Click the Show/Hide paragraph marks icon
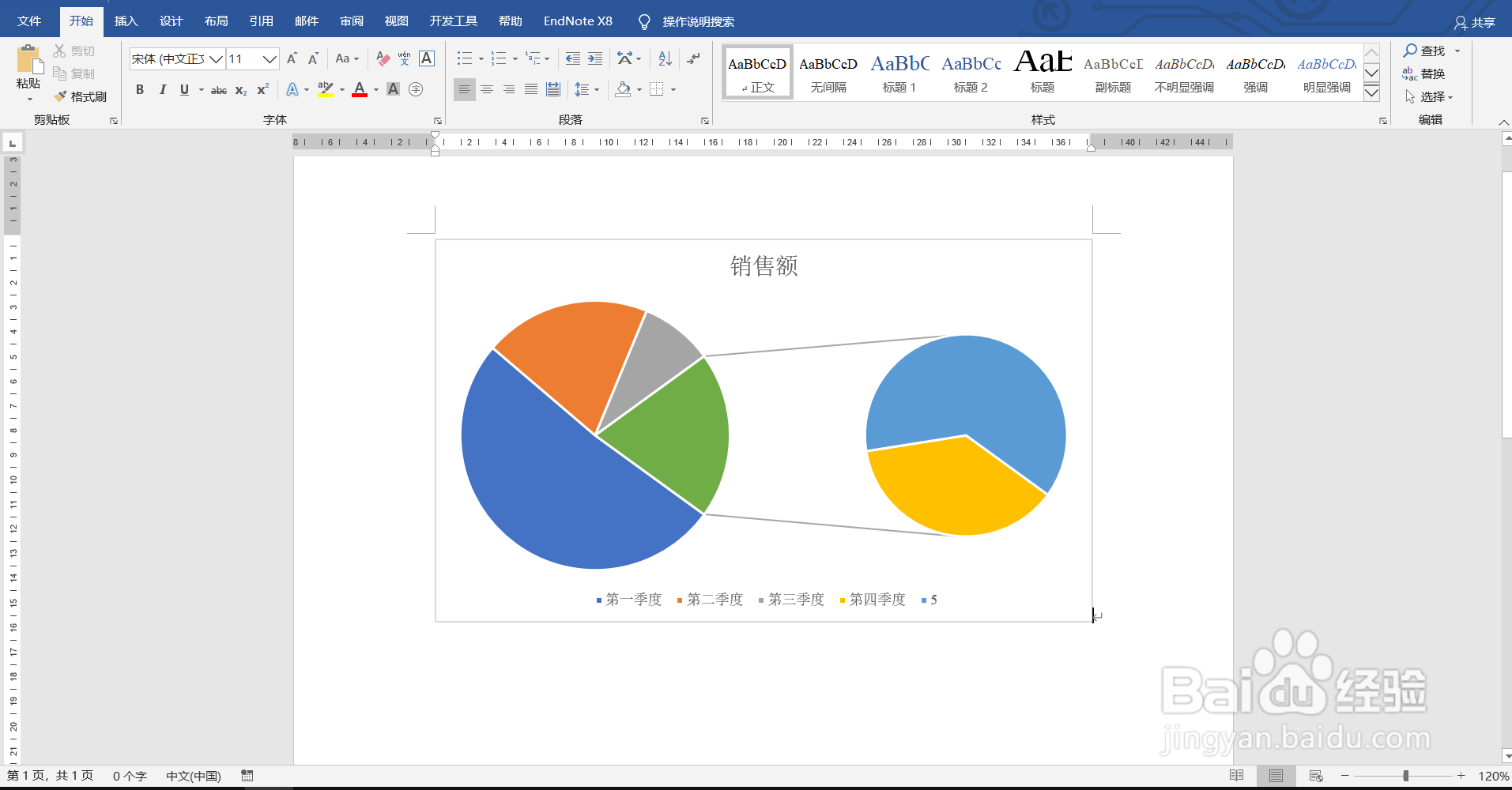The image size is (1512, 790). click(693, 58)
